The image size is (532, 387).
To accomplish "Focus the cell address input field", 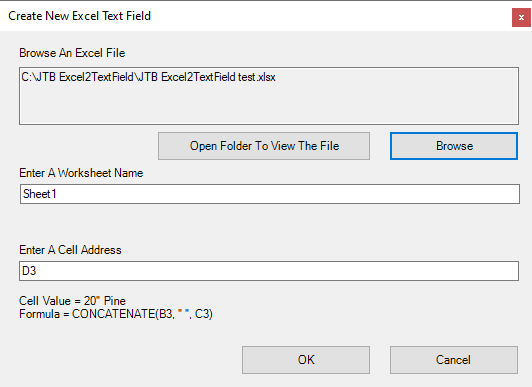I will [269, 271].
